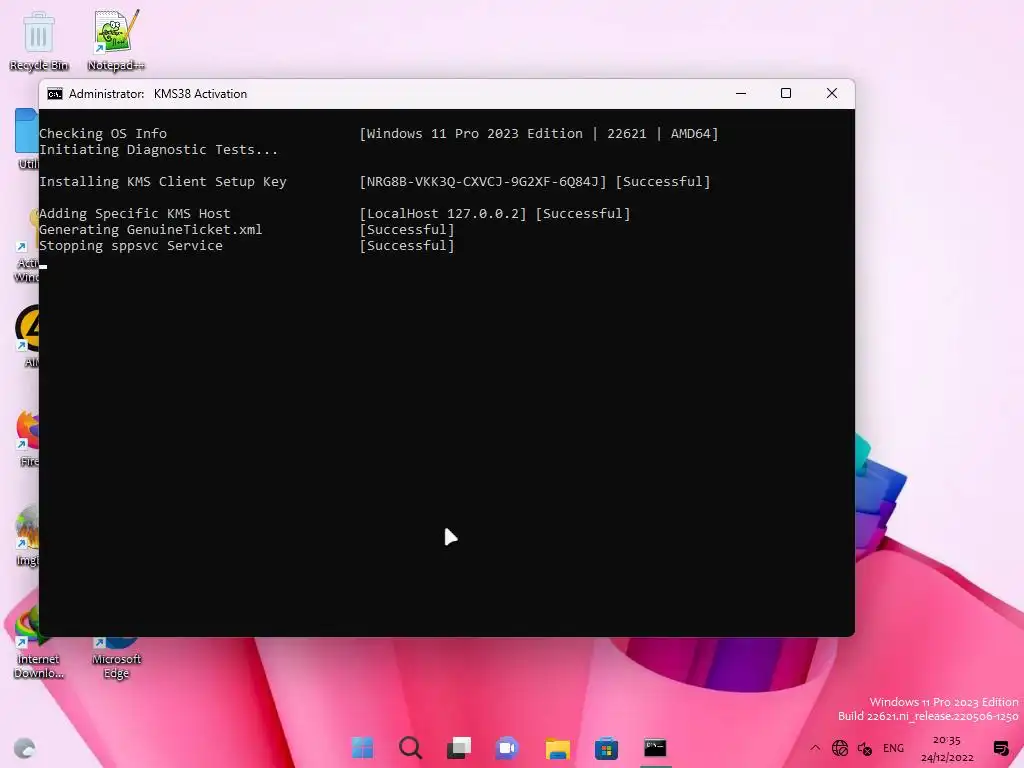Switch the ENG input language indicator
The image size is (1024, 768).
tap(893, 748)
